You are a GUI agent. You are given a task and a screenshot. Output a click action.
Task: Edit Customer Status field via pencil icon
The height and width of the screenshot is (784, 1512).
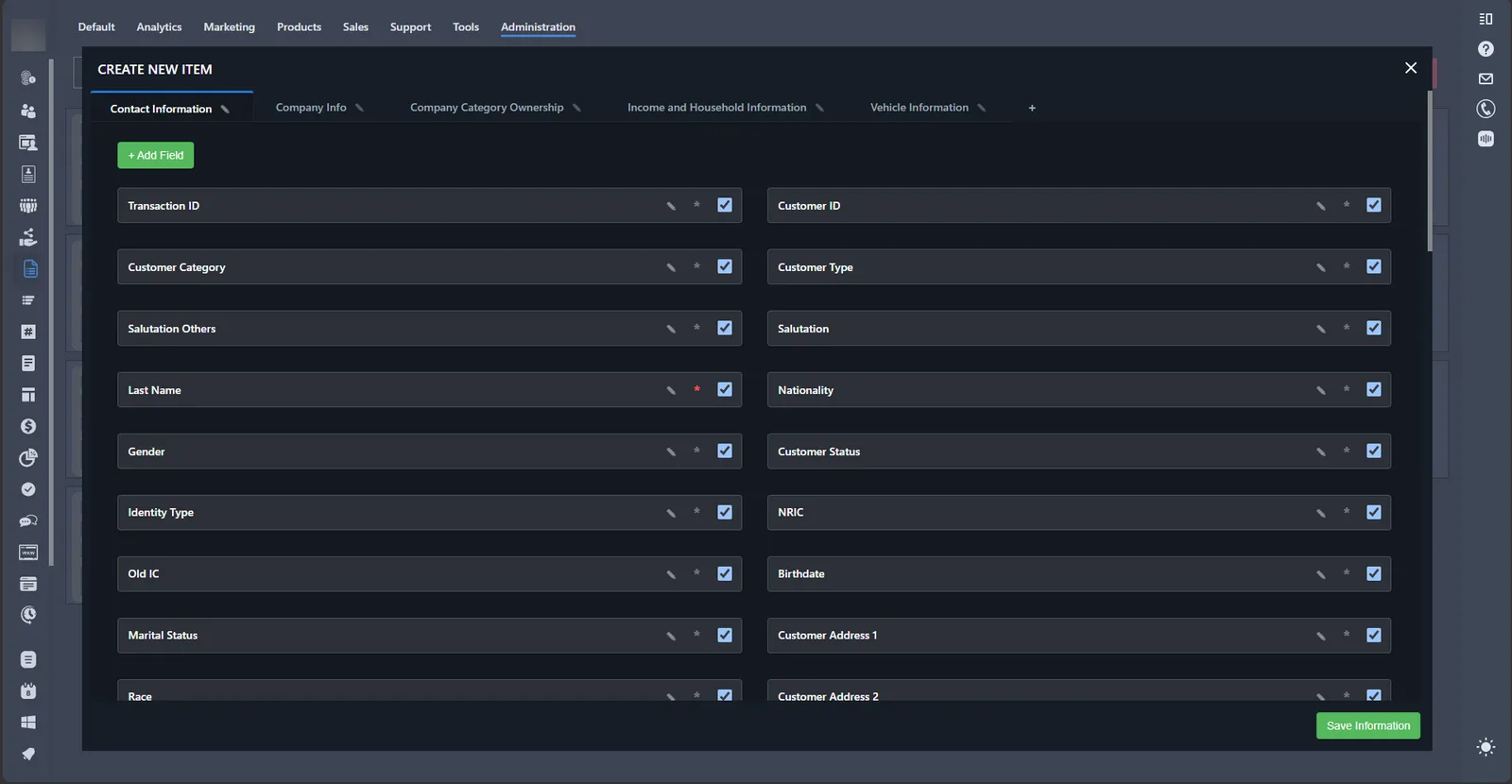pos(1321,452)
